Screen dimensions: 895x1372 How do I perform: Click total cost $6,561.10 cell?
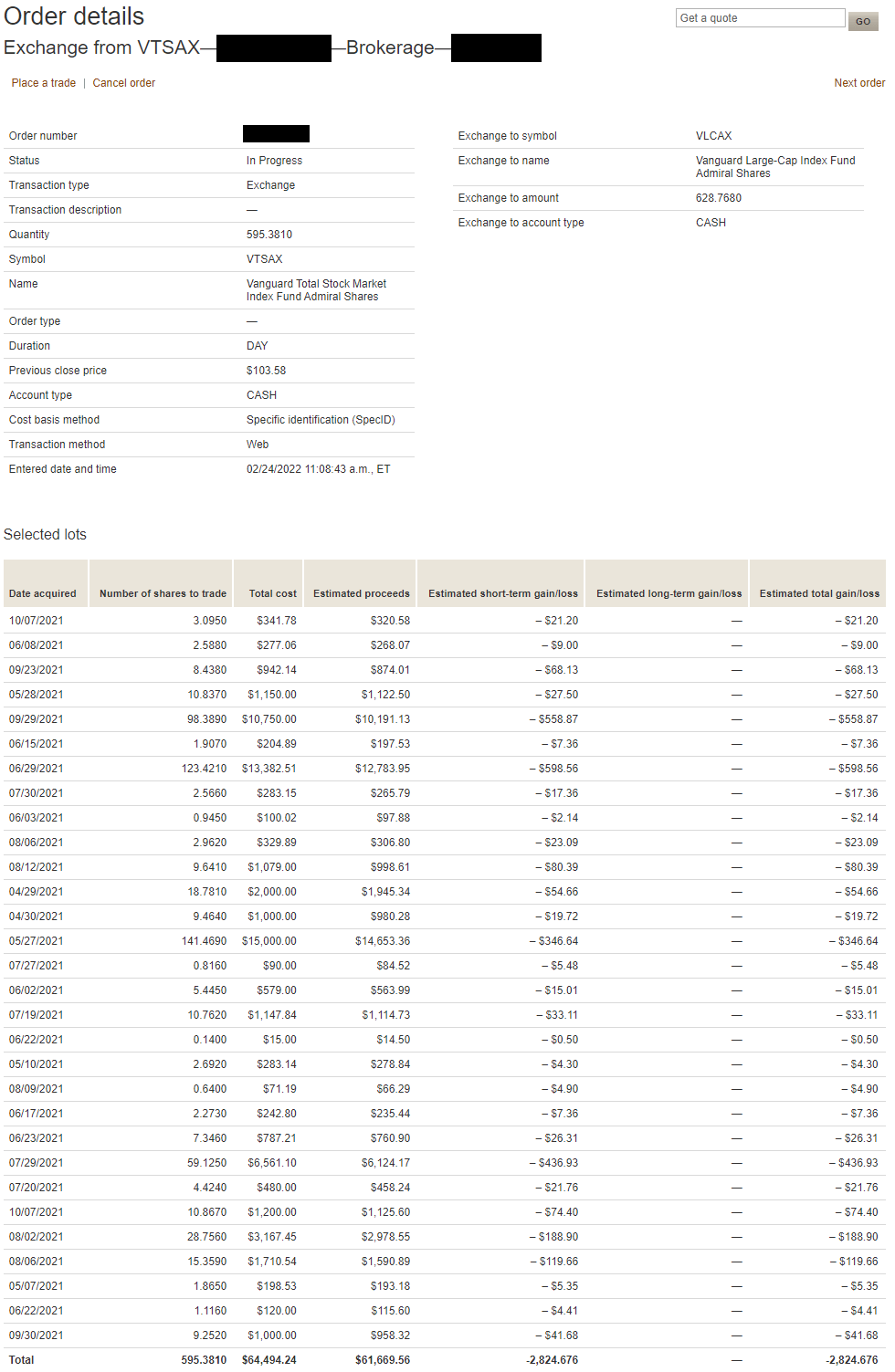pos(272,1163)
